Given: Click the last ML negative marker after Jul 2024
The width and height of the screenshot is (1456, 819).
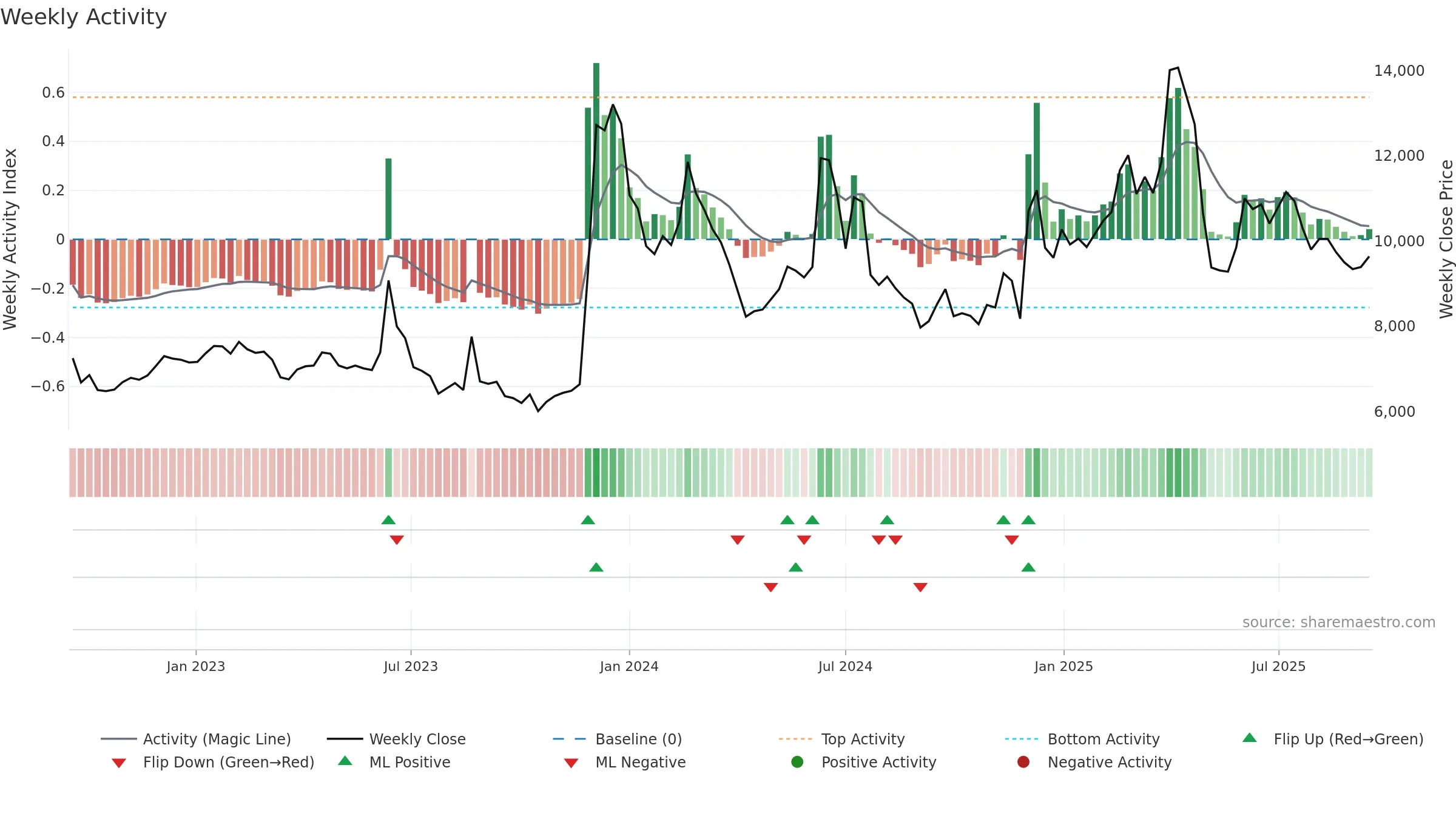Looking at the screenshot, I should 920,587.
